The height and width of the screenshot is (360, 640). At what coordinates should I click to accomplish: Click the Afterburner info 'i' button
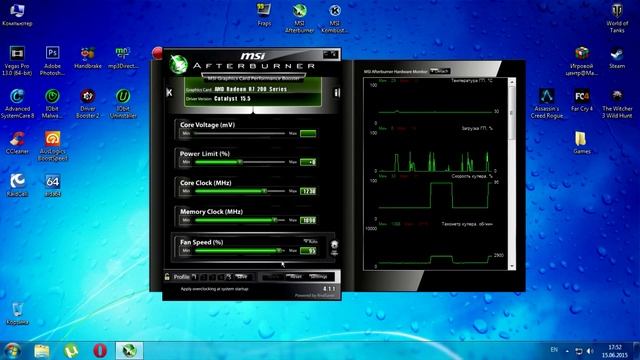click(x=337, y=93)
